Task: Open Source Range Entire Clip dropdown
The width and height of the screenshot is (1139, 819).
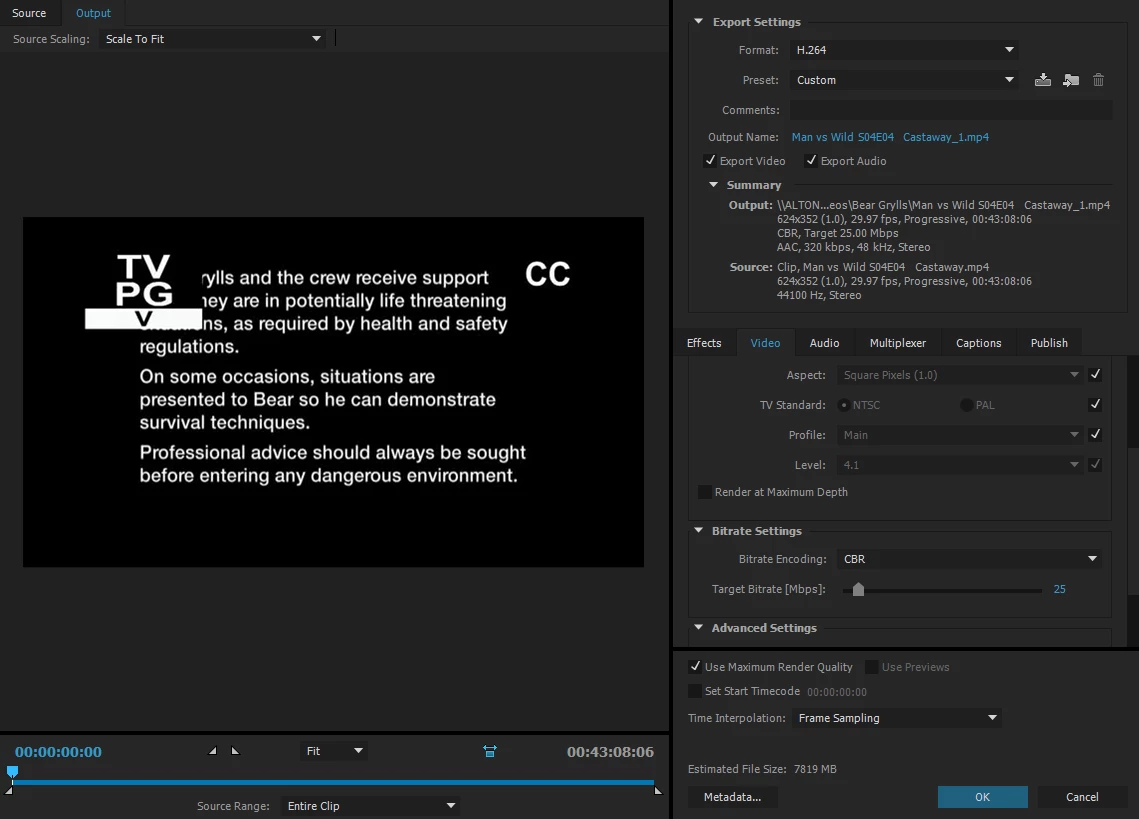Action: point(370,806)
